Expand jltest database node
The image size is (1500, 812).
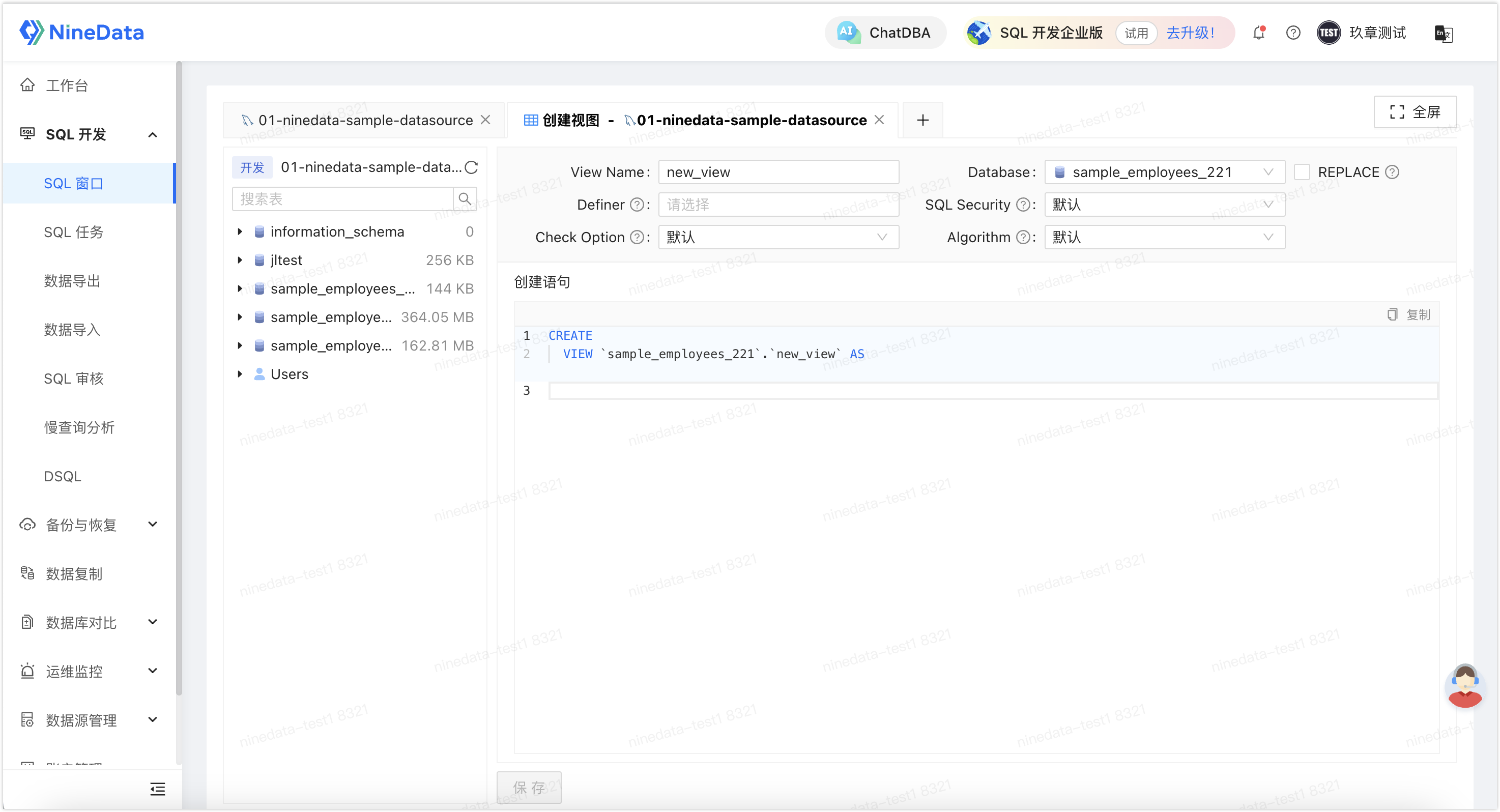pyautogui.click(x=240, y=260)
